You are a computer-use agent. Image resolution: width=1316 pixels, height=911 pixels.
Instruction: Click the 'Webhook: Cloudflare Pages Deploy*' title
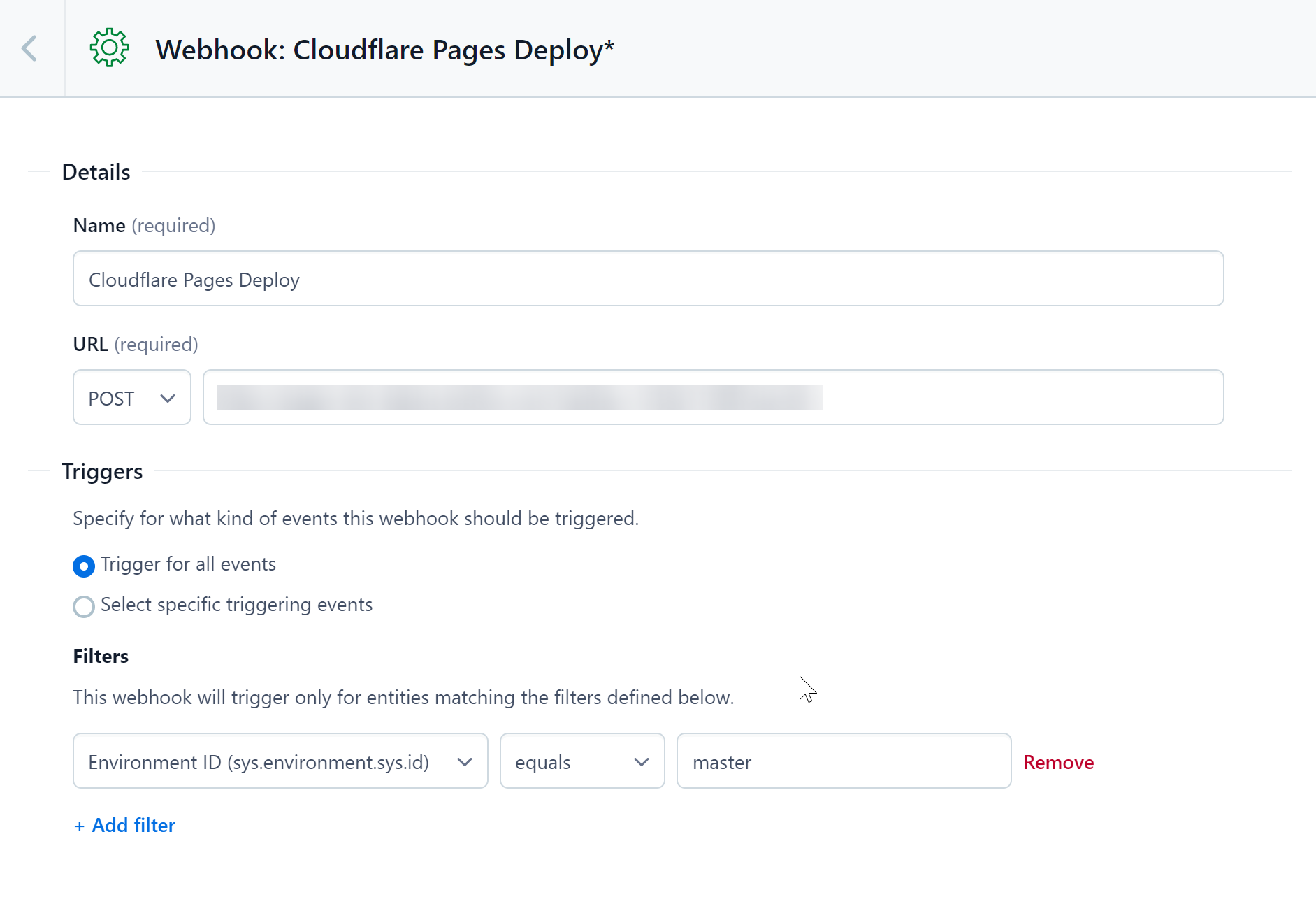click(x=384, y=49)
